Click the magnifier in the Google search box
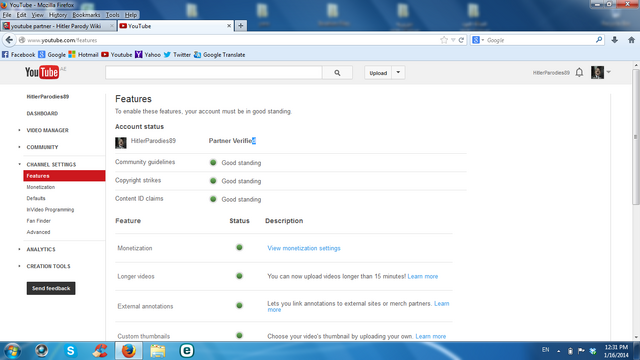 pyautogui.click(x=599, y=40)
